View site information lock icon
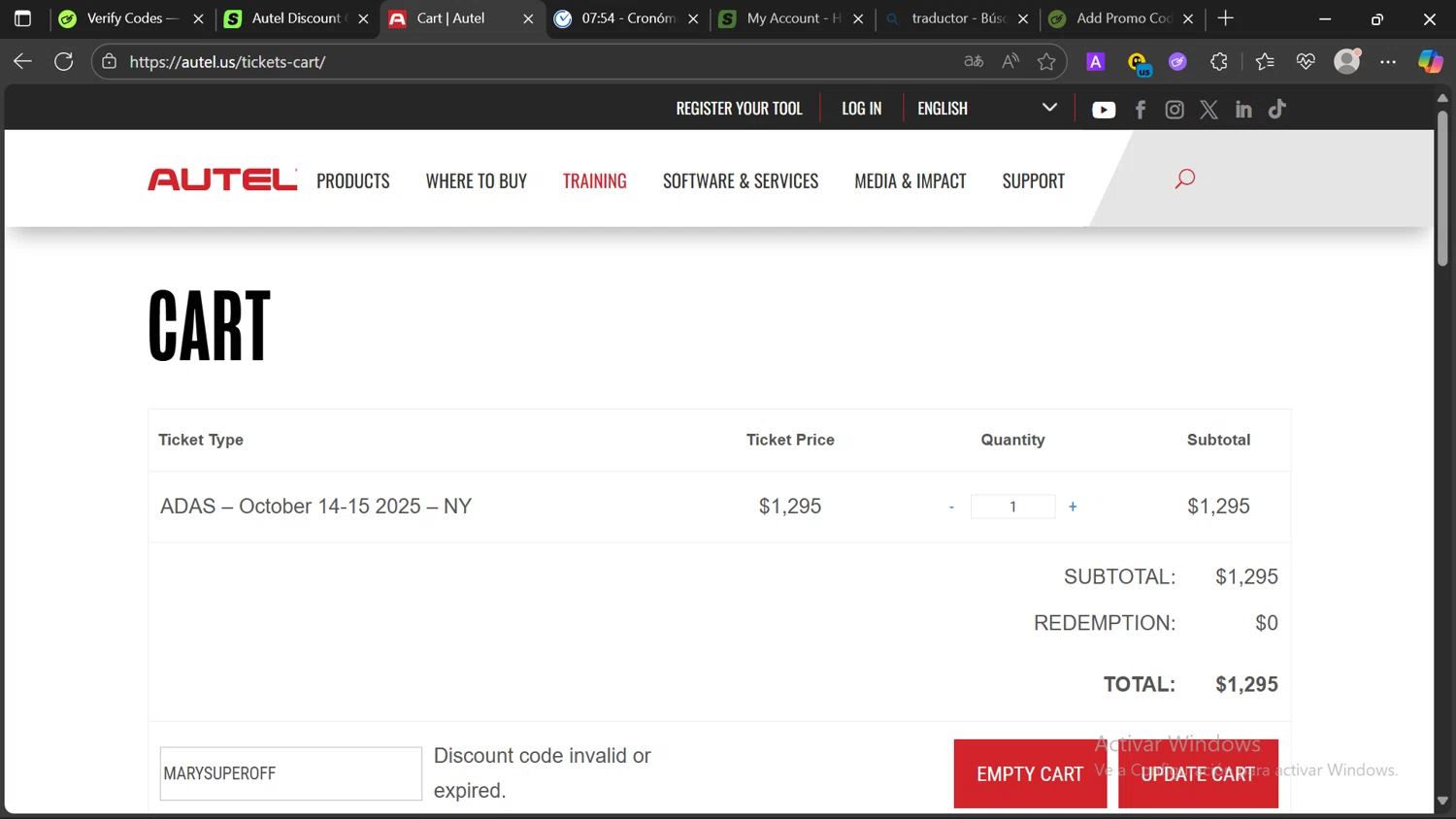The height and width of the screenshot is (819, 1456). pyautogui.click(x=110, y=61)
